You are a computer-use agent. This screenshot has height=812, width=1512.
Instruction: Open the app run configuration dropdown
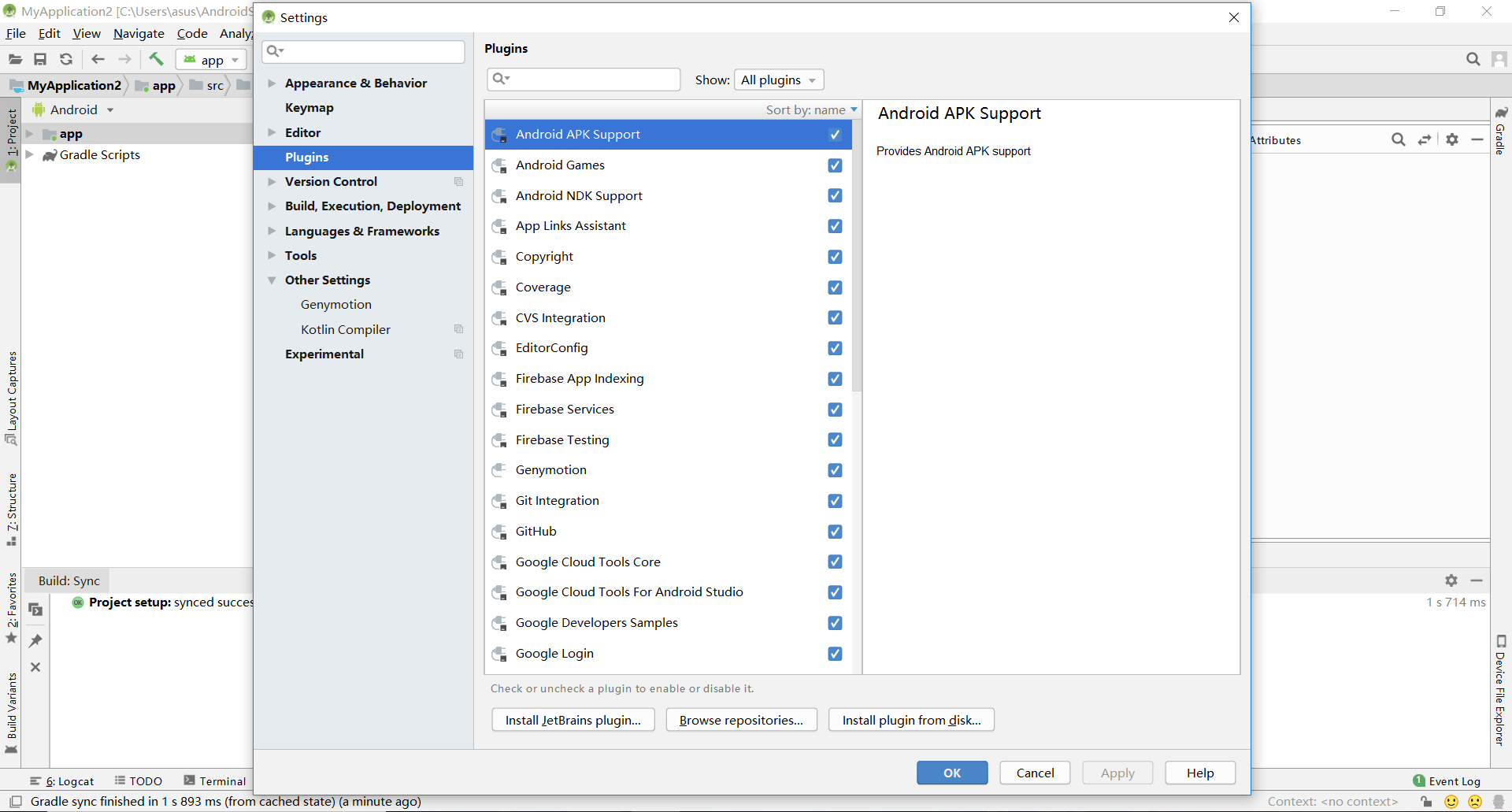(211, 60)
